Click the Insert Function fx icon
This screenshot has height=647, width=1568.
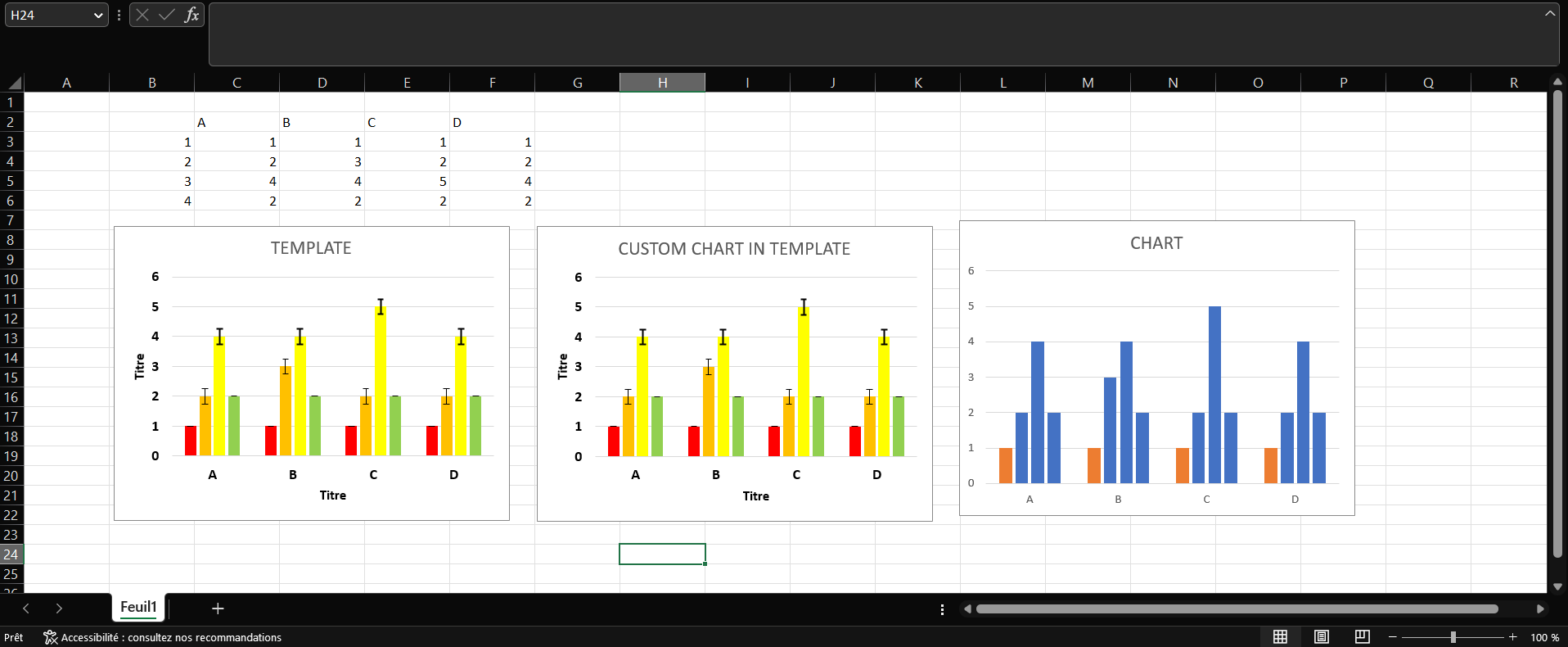[191, 15]
